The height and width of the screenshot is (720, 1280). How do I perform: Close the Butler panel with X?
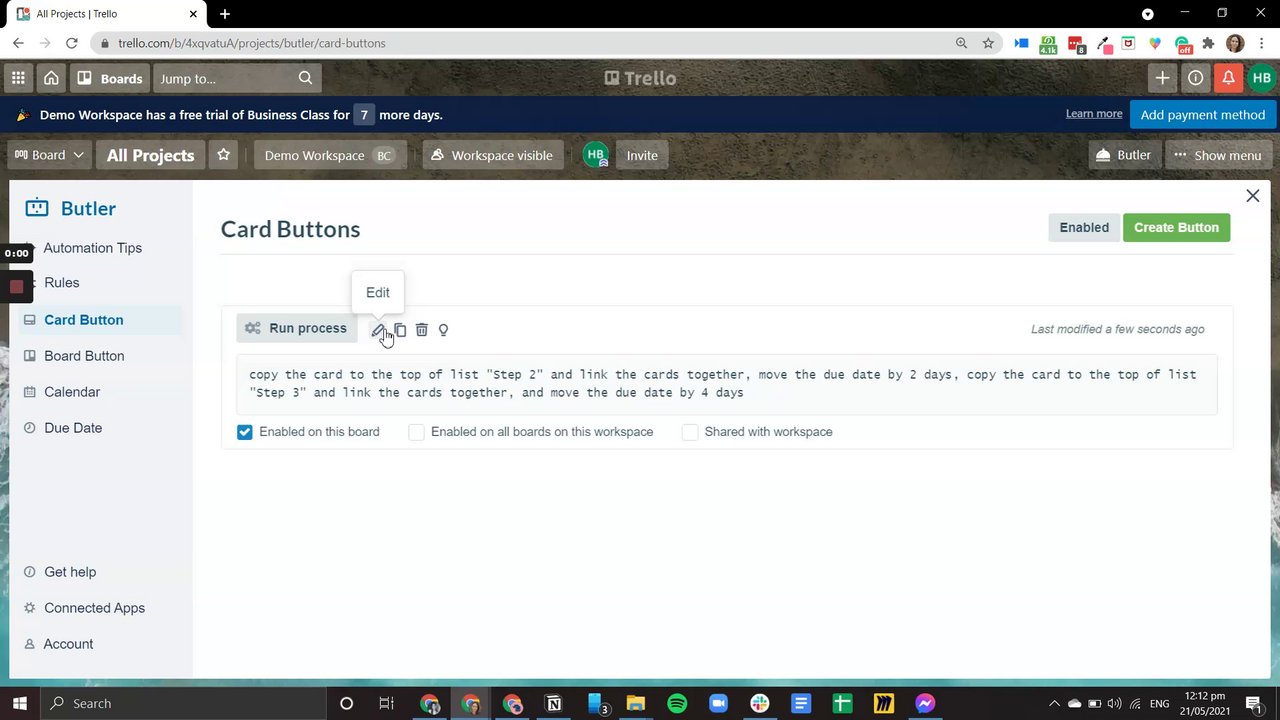[1253, 196]
